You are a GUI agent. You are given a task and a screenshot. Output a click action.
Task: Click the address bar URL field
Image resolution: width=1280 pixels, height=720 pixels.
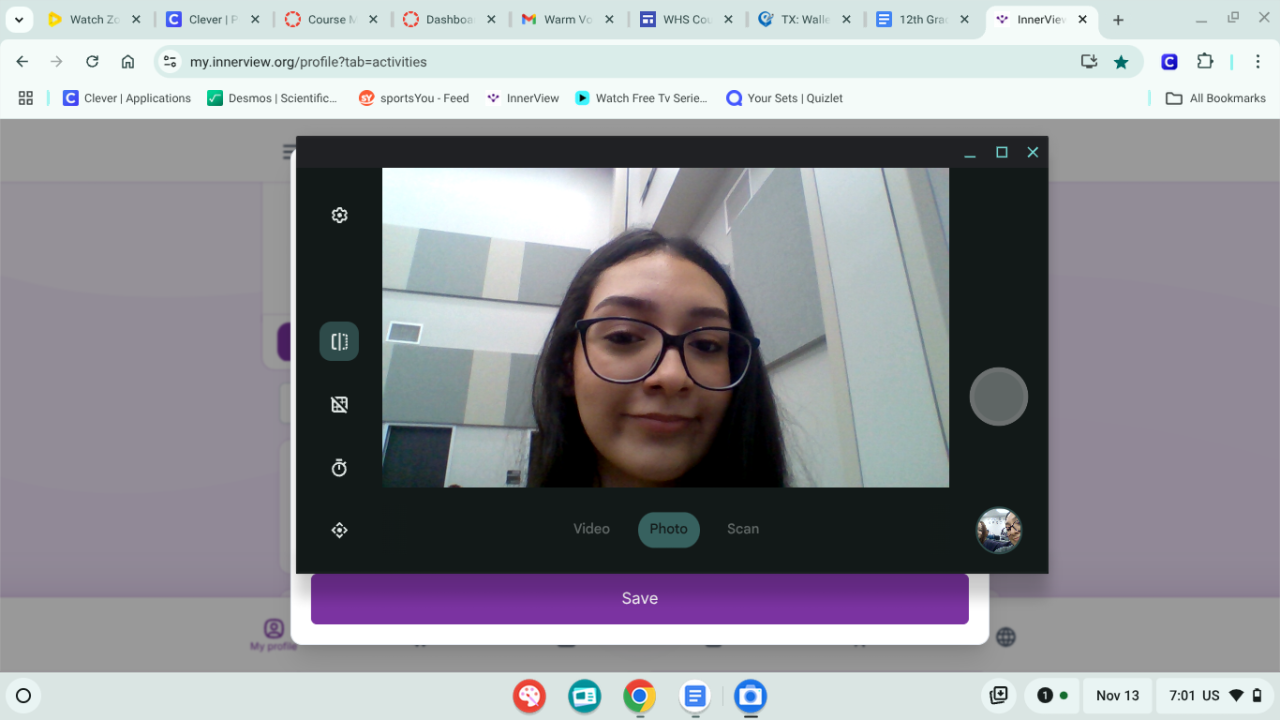click(x=630, y=62)
